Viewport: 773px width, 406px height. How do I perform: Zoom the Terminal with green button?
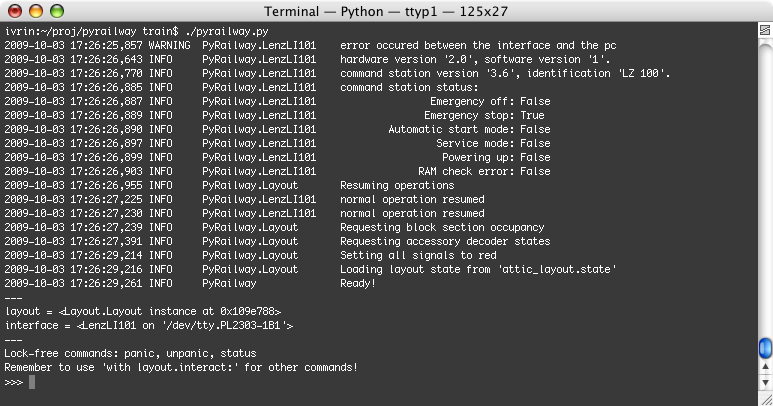click(57, 11)
